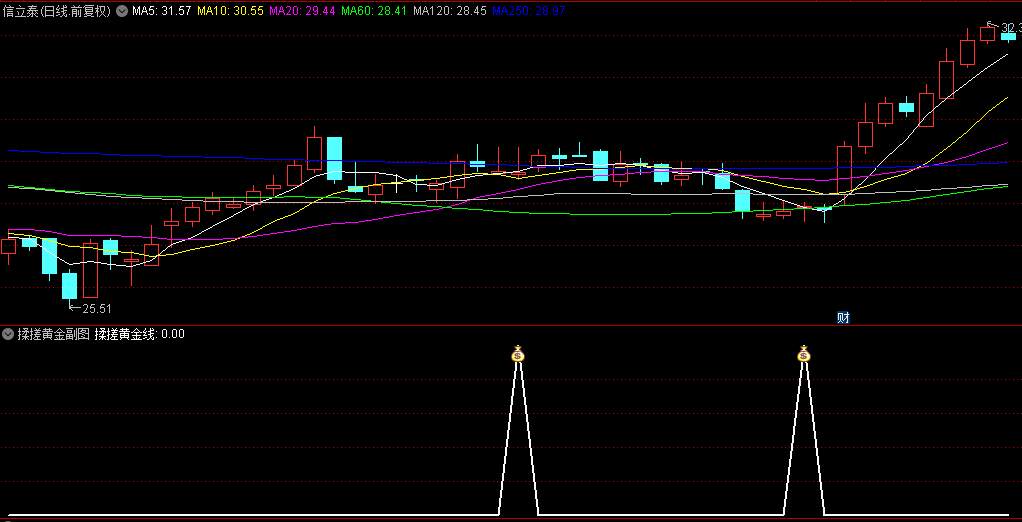The width and height of the screenshot is (1022, 522).
Task: Select the MA120: 28.45 label
Action: tap(450, 10)
